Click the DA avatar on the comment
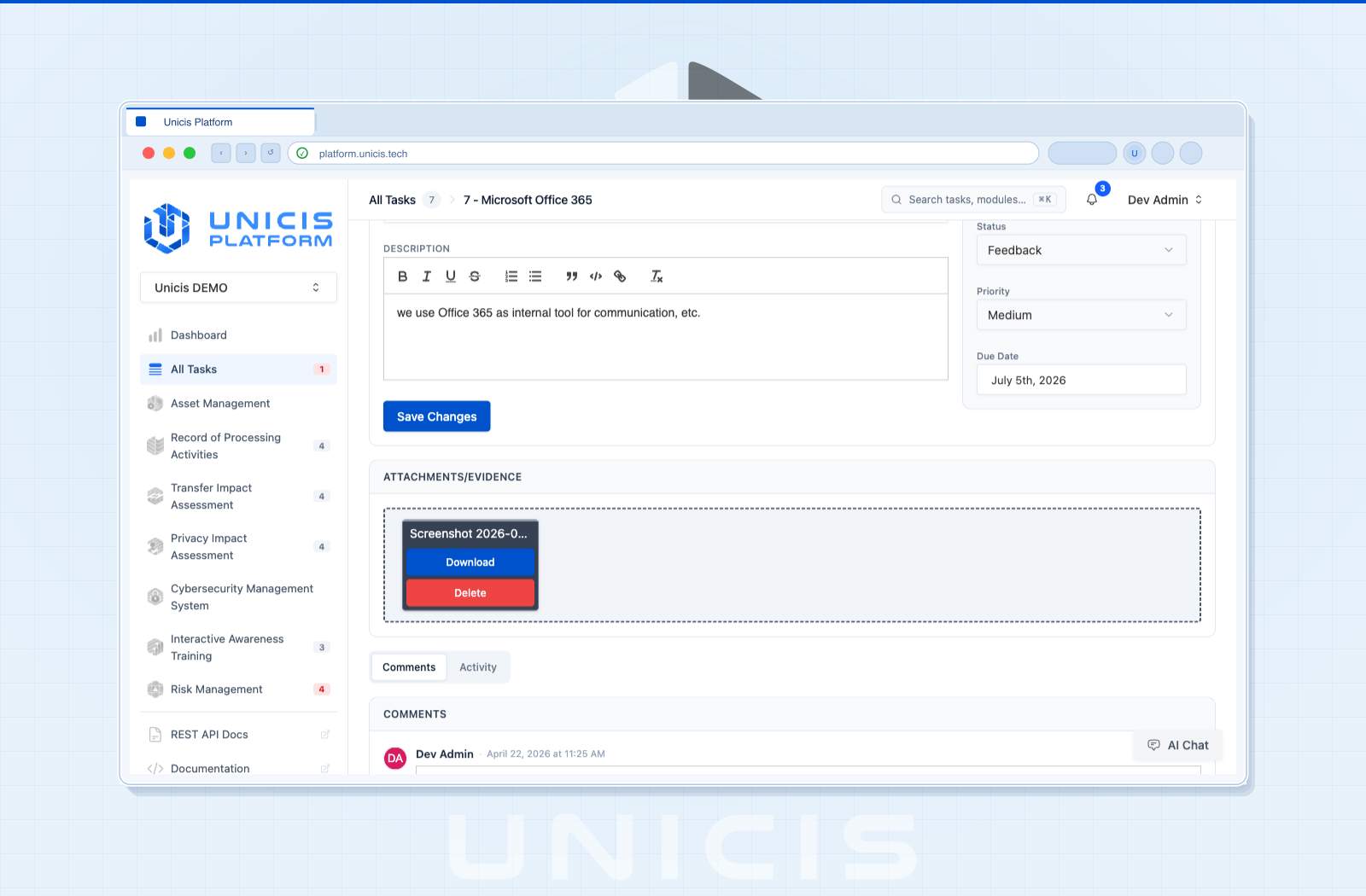 [x=395, y=758]
